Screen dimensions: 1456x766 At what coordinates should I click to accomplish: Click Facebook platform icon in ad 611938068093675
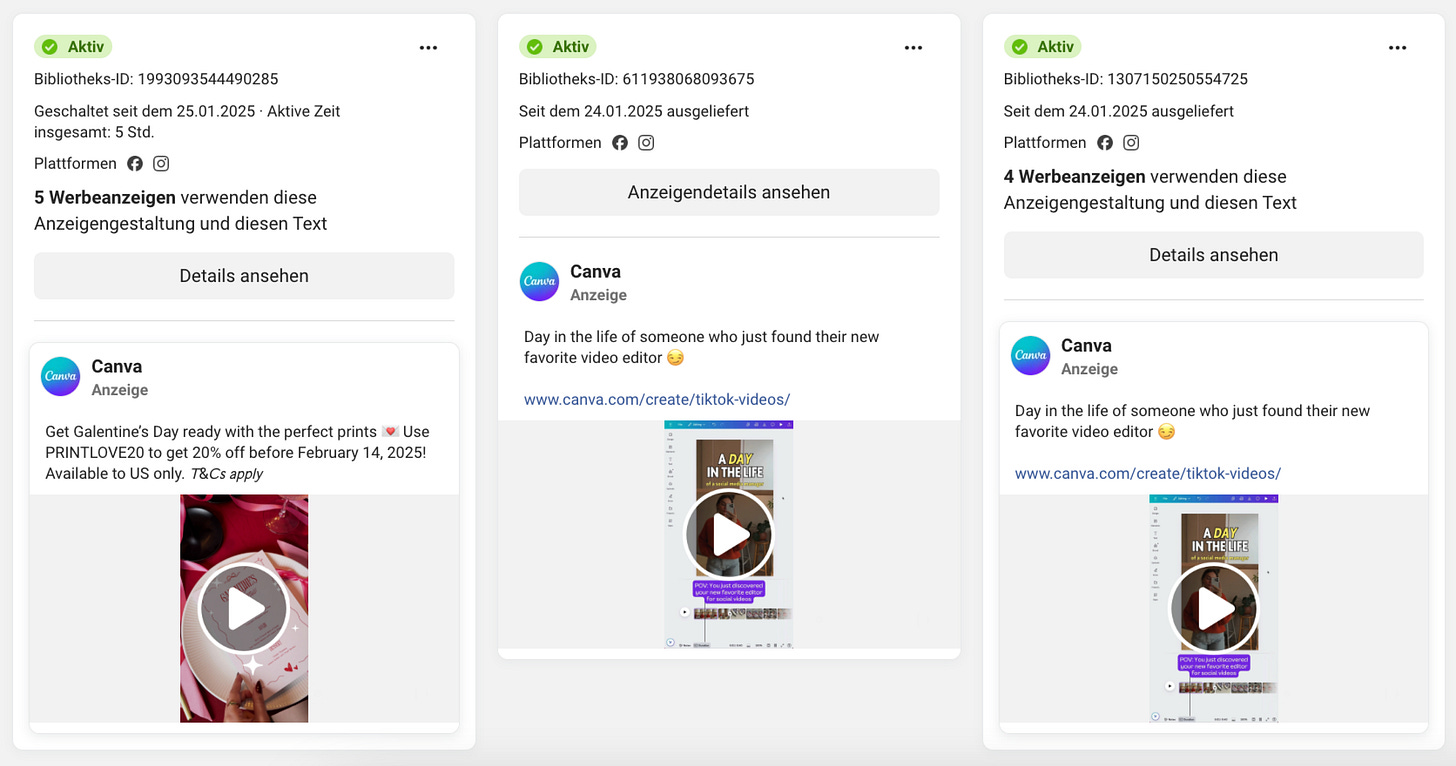coord(620,142)
